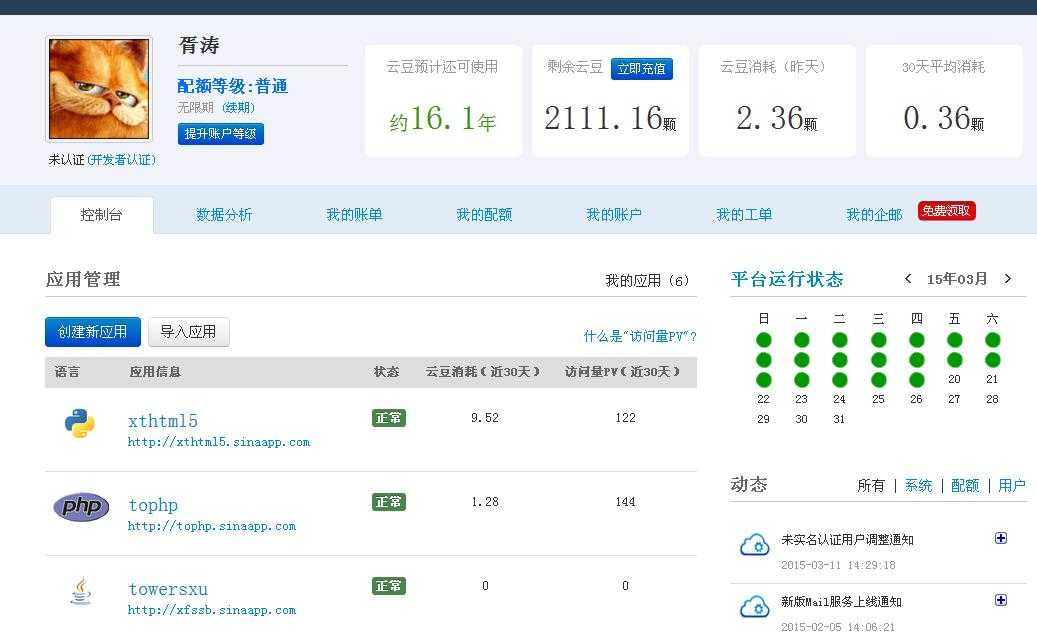
Task: Open the 我的企邮 tab
Action: tap(874, 215)
